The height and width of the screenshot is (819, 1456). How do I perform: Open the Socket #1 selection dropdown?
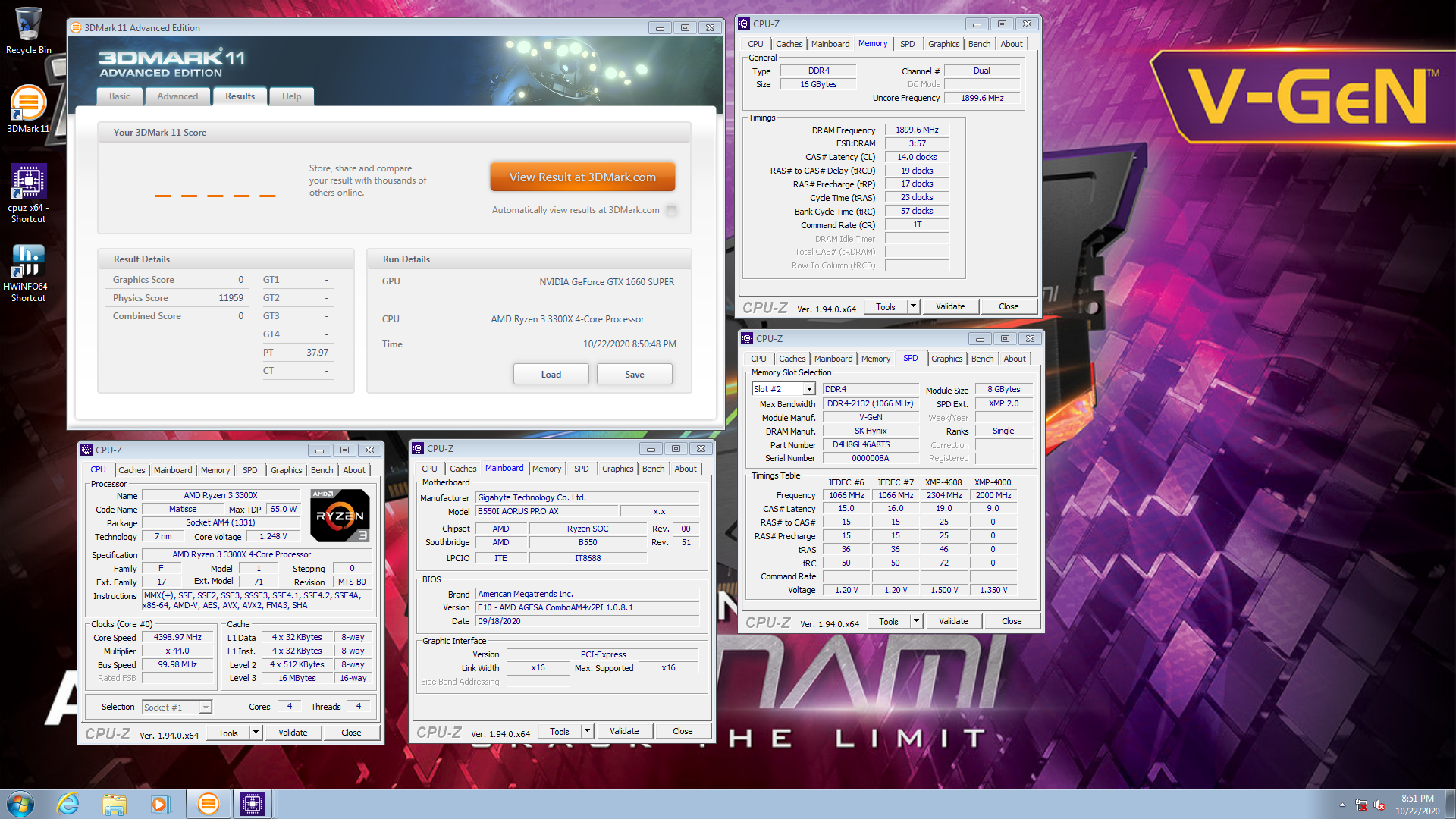pyautogui.click(x=205, y=707)
